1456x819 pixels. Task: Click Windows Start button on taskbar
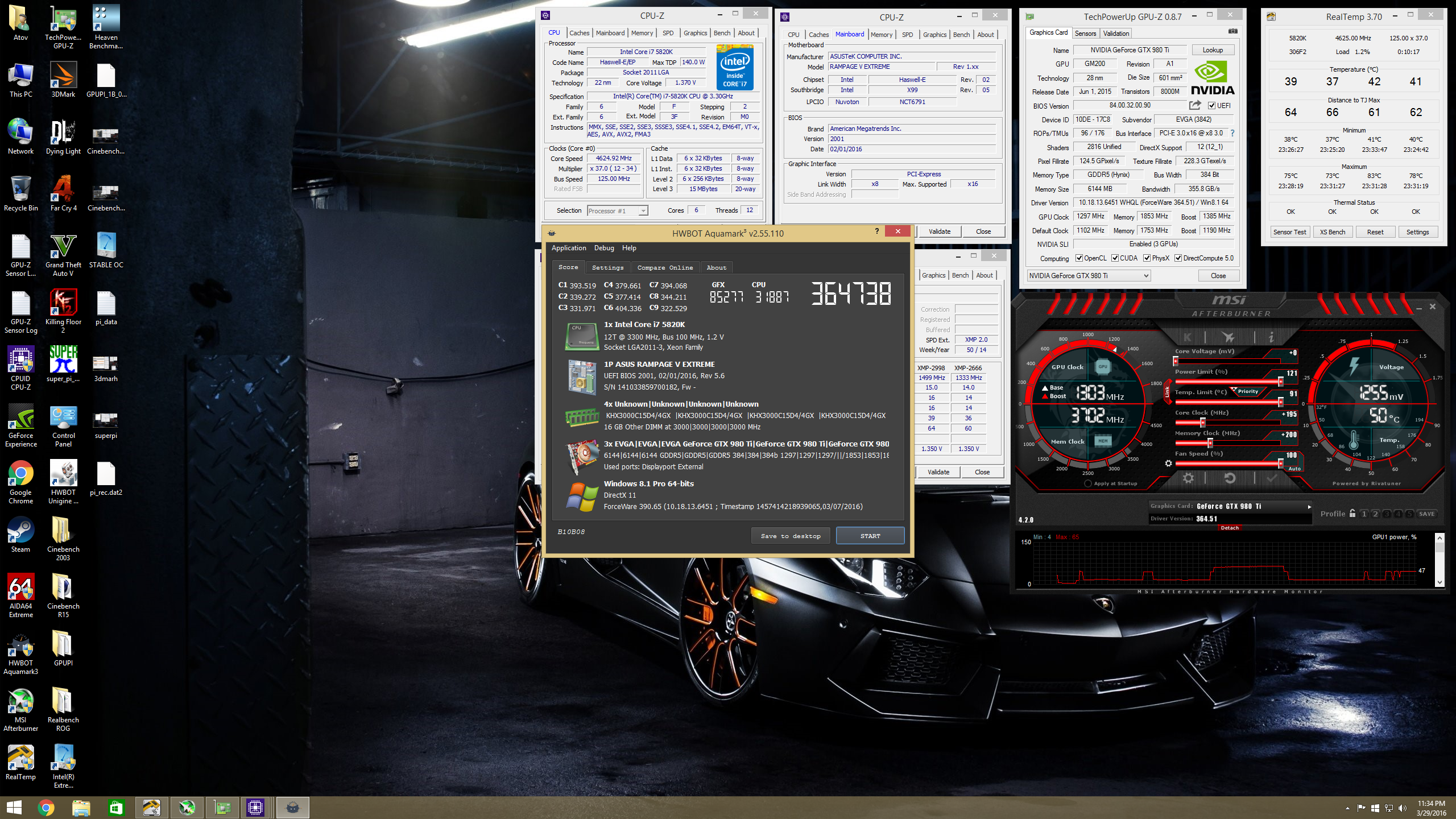[14, 808]
